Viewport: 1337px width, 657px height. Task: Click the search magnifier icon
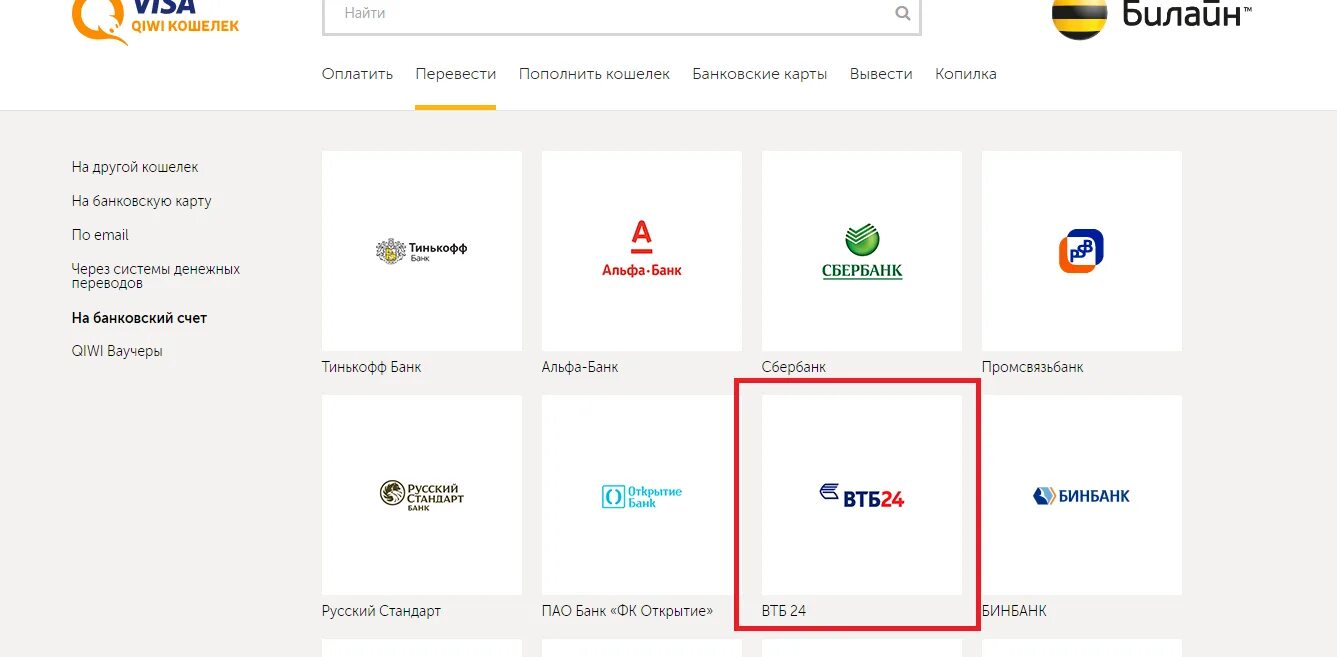point(903,14)
